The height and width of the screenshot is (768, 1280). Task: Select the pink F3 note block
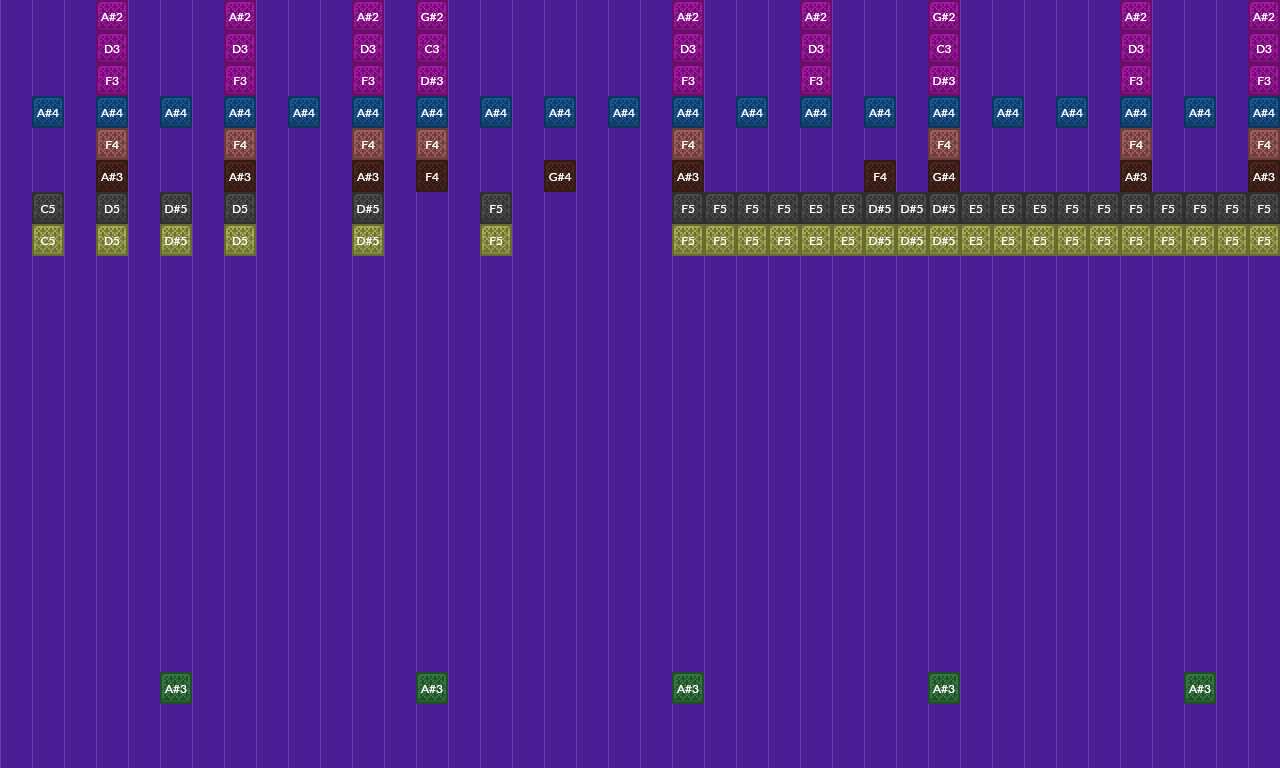pos(111,80)
